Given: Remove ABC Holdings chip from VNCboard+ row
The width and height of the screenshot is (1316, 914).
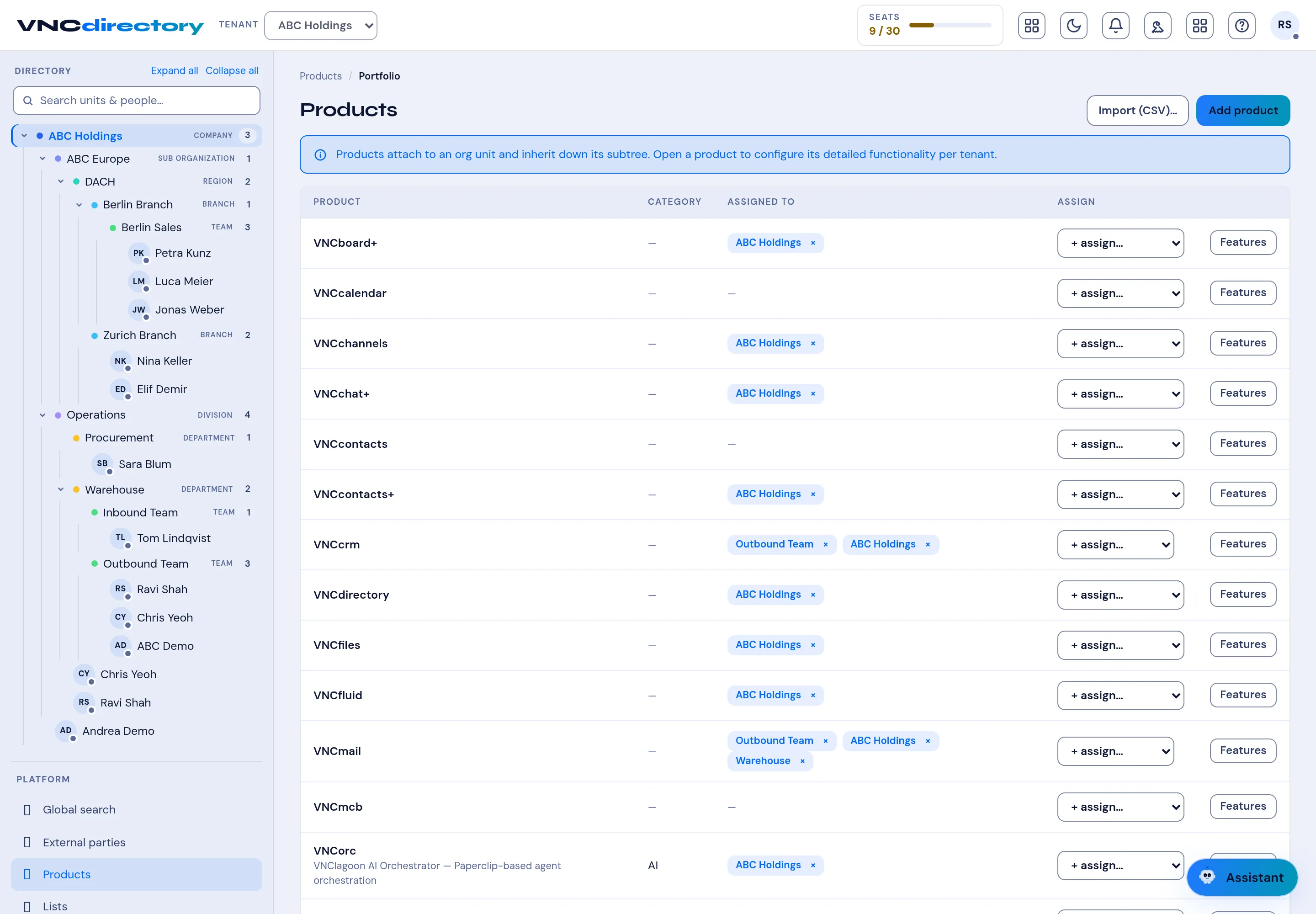Looking at the screenshot, I should (x=812, y=243).
